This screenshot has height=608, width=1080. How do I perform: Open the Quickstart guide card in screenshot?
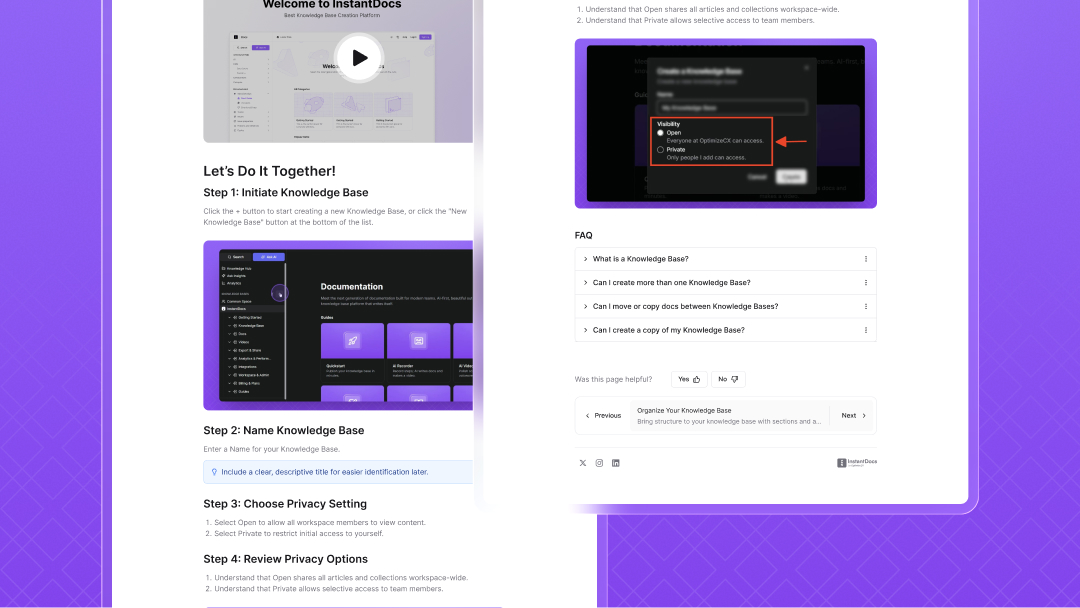[x=352, y=351]
